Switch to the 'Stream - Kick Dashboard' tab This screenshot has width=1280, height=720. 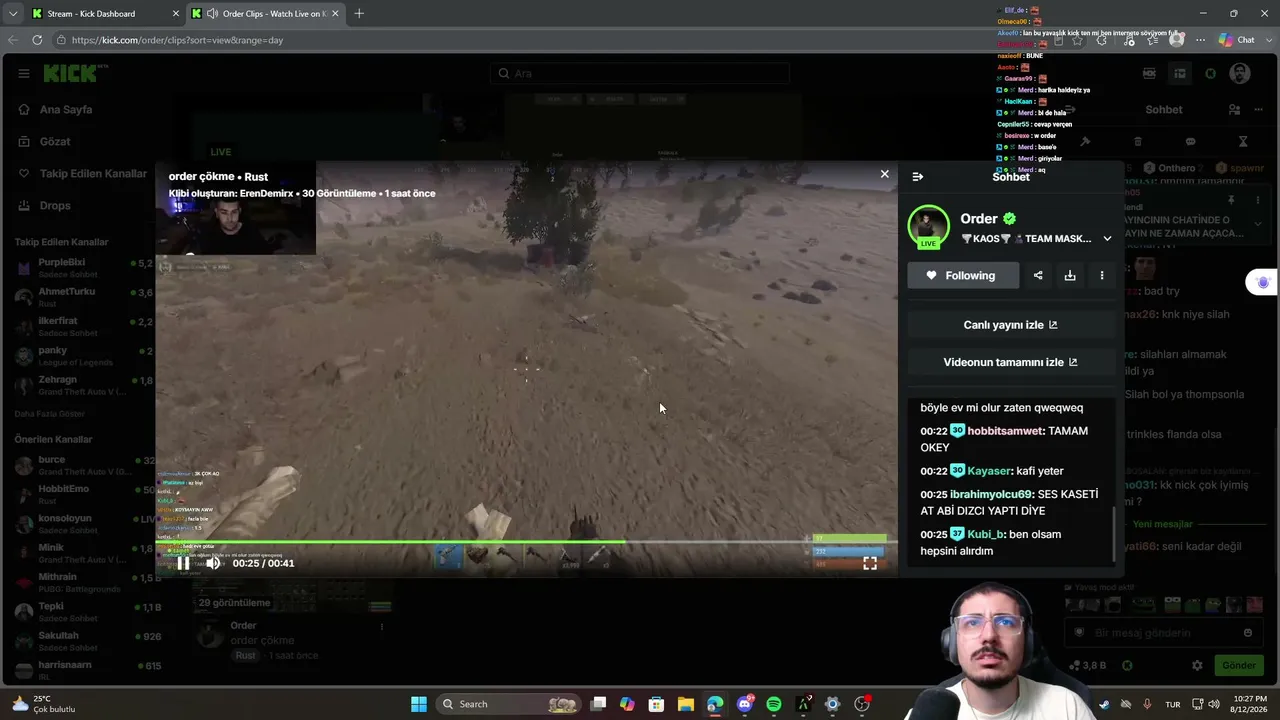(x=103, y=13)
